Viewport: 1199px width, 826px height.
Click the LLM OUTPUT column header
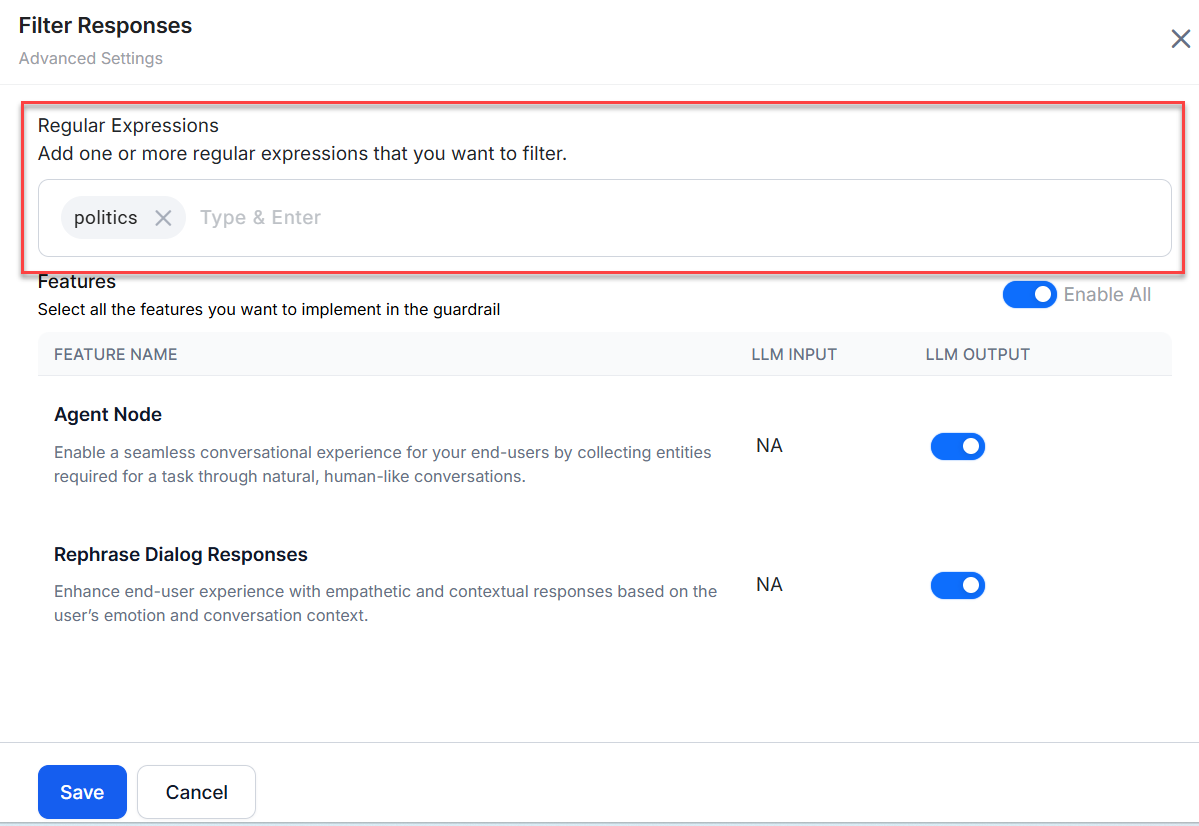pyautogui.click(x=977, y=354)
